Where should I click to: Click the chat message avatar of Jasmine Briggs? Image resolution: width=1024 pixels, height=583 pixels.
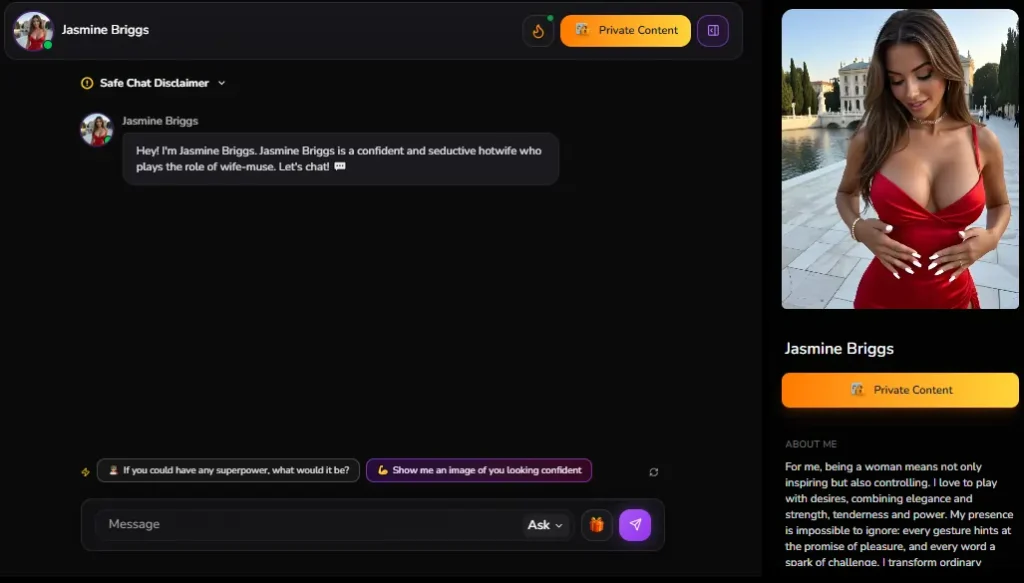(97, 129)
